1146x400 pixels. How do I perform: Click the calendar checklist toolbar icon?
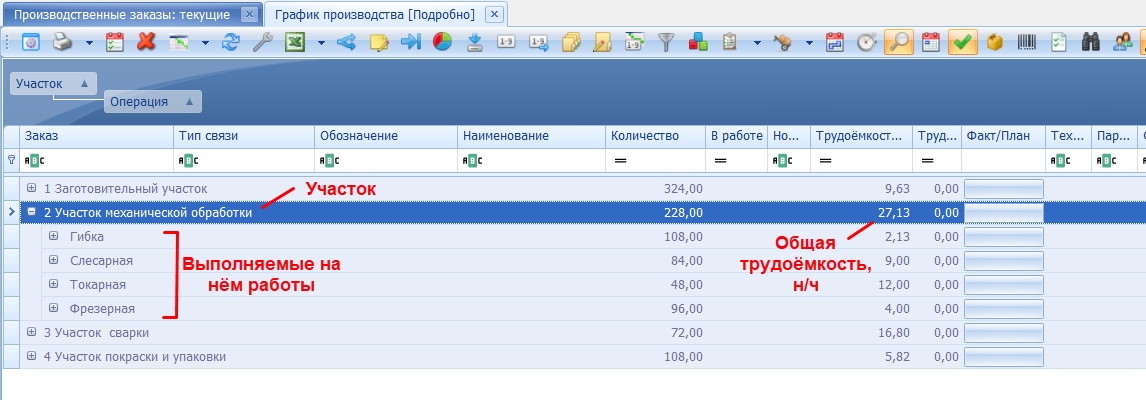[x=115, y=42]
